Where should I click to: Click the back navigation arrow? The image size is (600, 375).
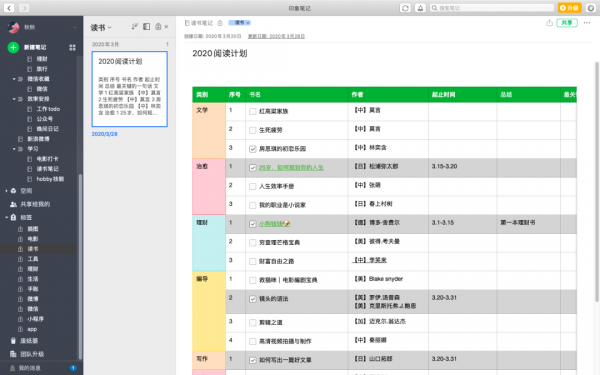[9, 8]
